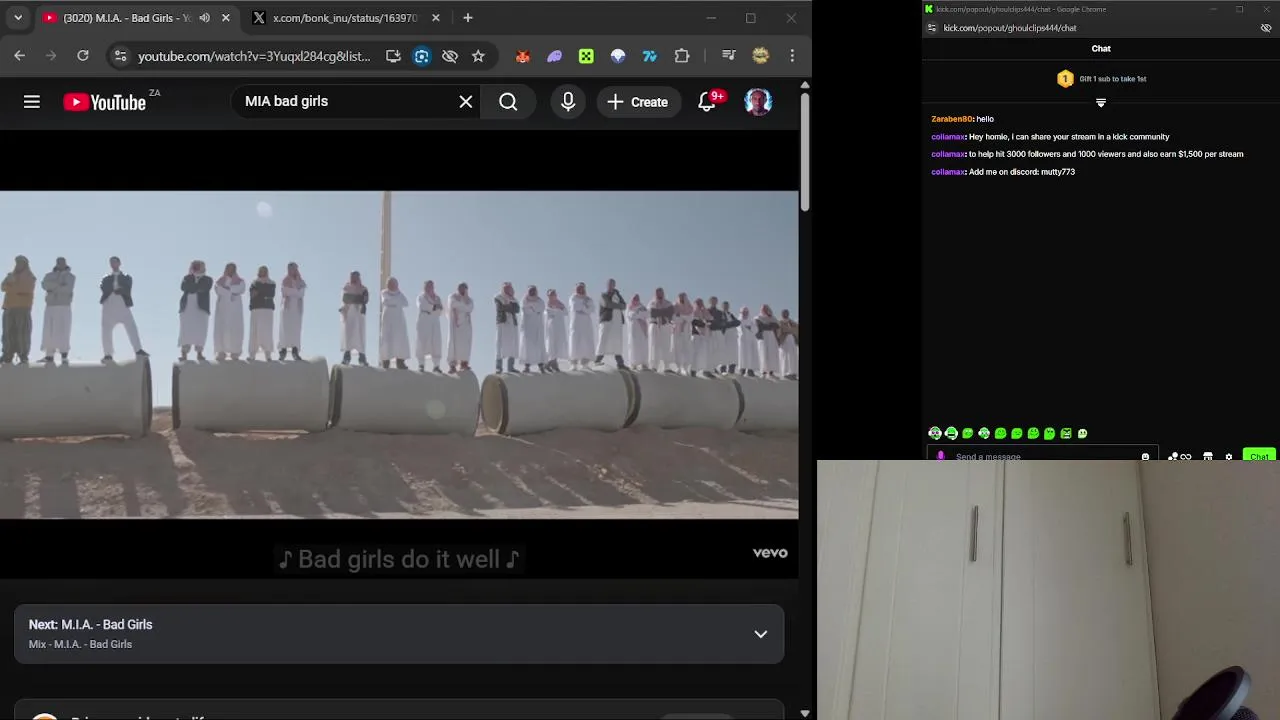Click the install app icon in address bar
This screenshot has width=1280, height=720.
(x=393, y=56)
